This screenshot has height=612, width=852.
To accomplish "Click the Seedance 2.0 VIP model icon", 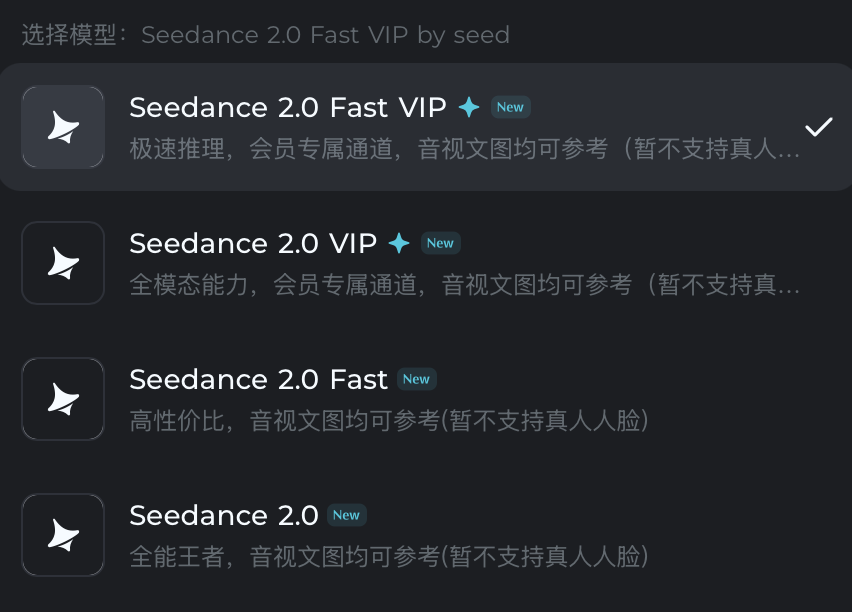I will point(63,263).
